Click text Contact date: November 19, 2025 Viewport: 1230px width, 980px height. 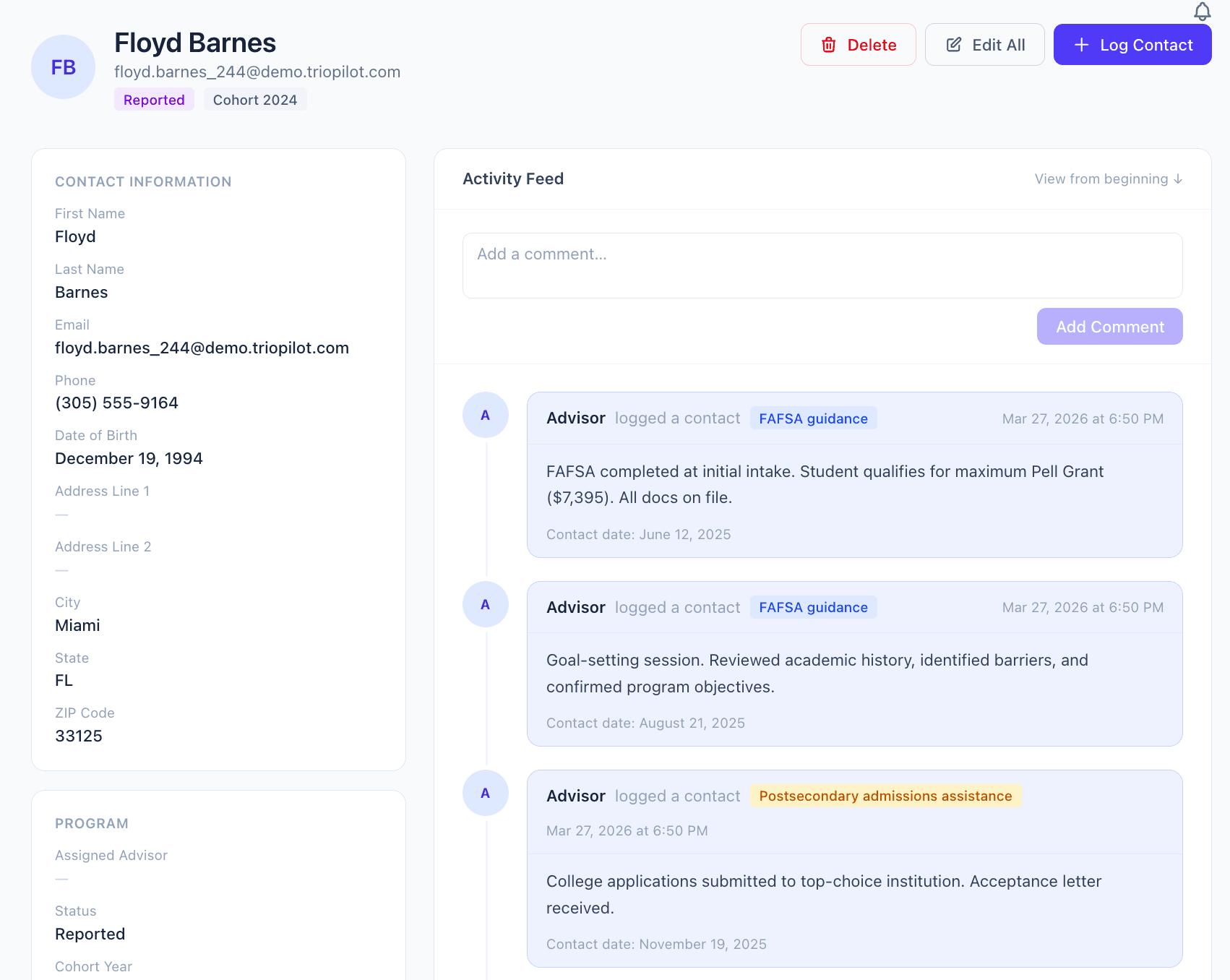pyautogui.click(x=656, y=945)
